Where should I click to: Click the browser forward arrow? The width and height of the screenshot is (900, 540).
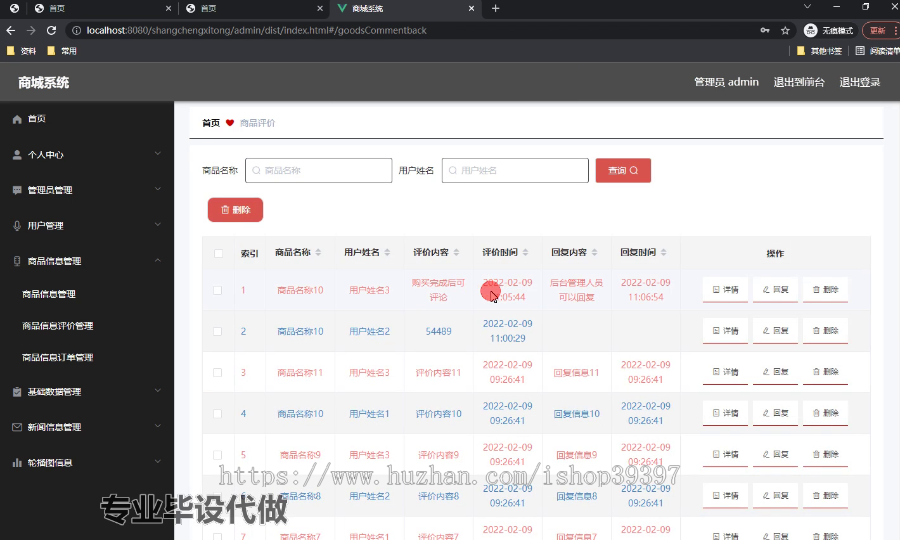point(31,30)
